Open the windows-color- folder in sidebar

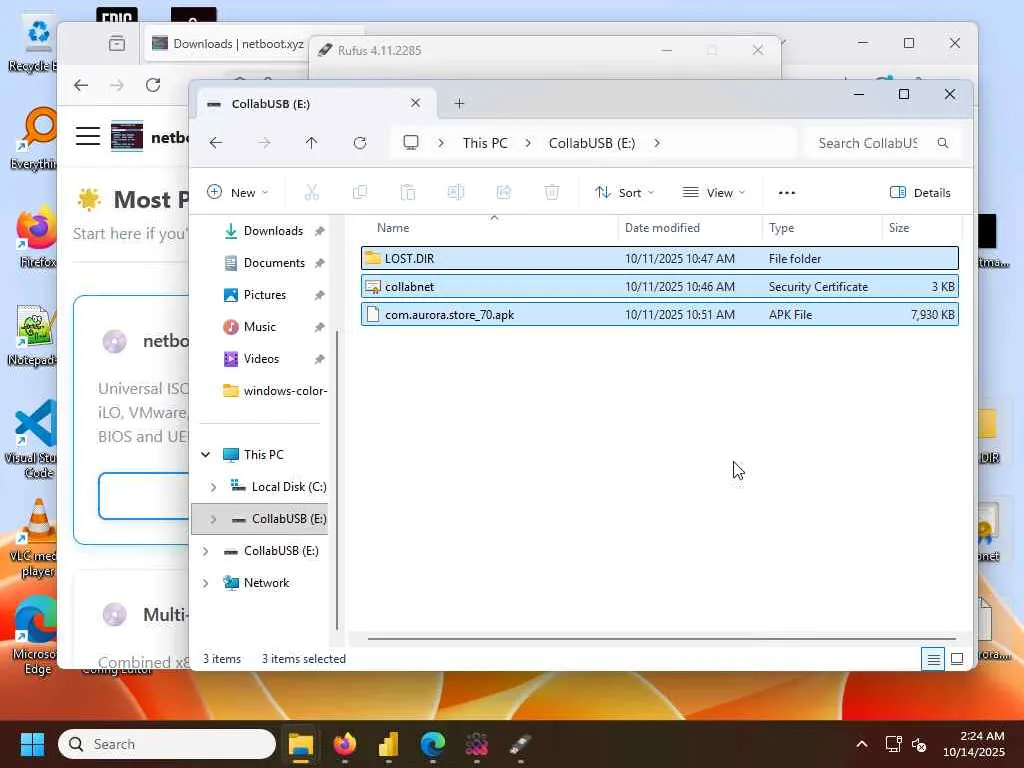point(274,391)
